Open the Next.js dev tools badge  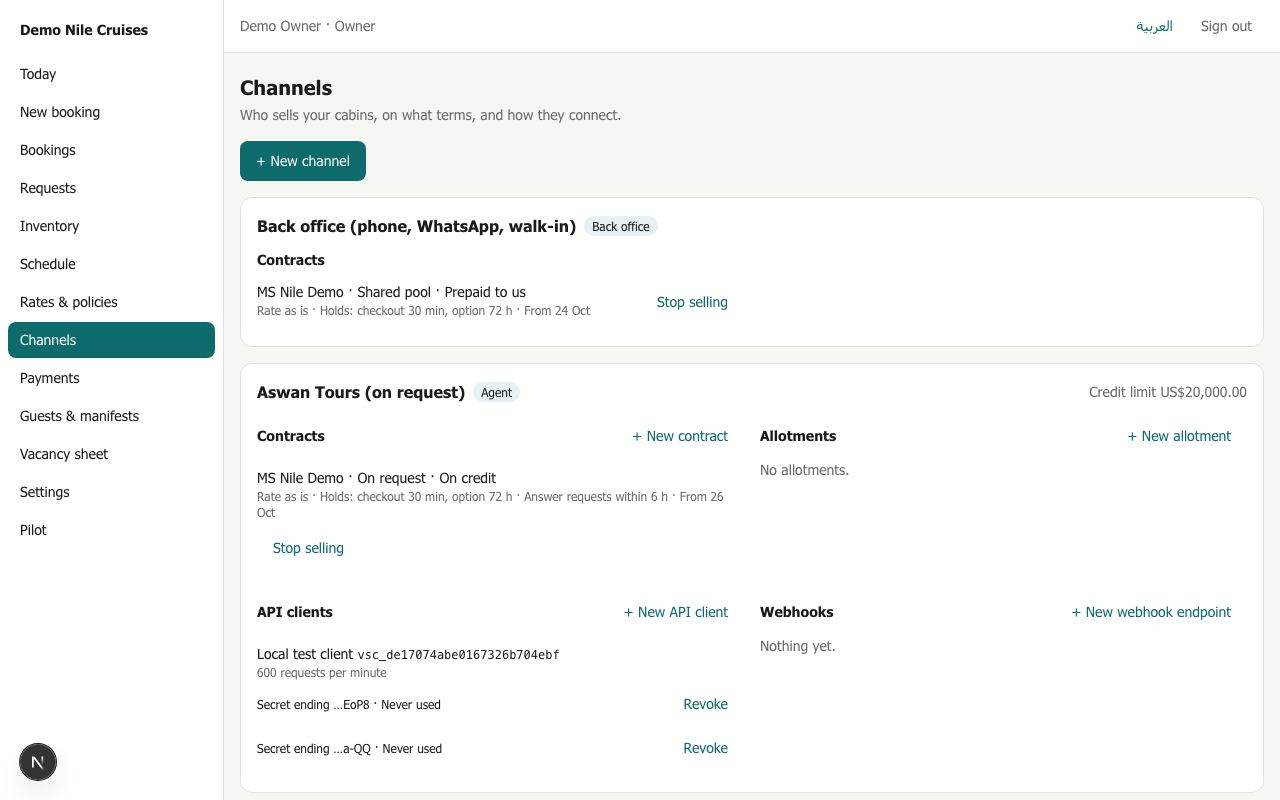[x=38, y=762]
